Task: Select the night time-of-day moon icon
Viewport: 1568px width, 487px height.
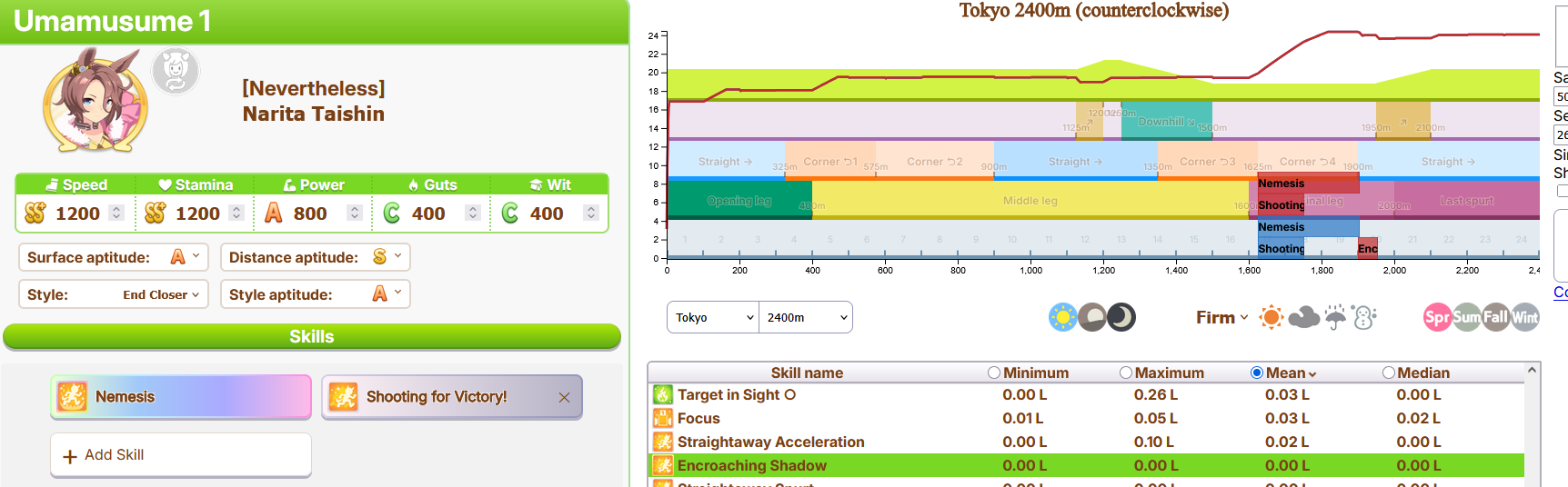Action: click(x=1121, y=317)
